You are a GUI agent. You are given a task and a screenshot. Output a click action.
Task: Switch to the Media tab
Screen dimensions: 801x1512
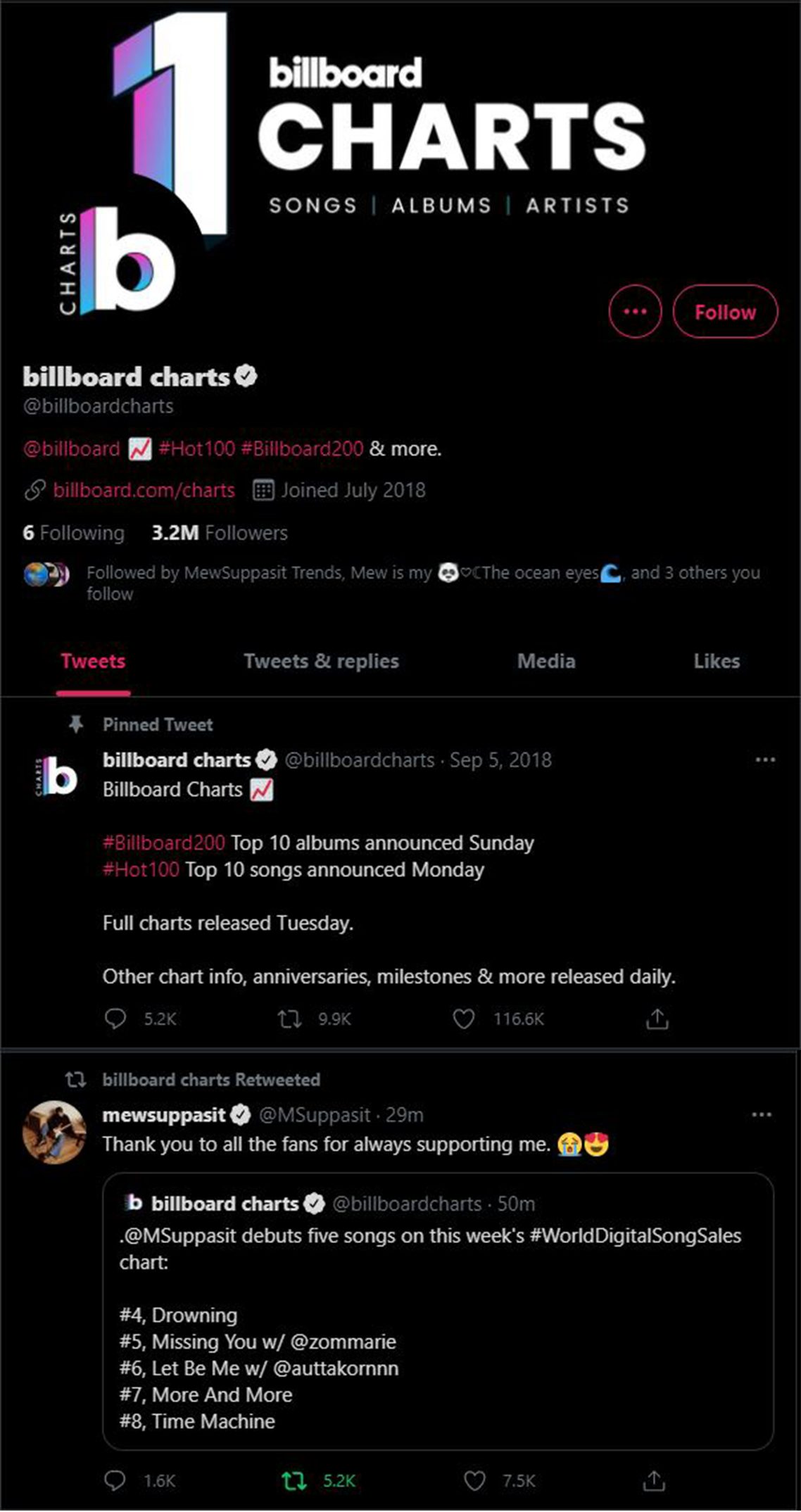(x=546, y=661)
